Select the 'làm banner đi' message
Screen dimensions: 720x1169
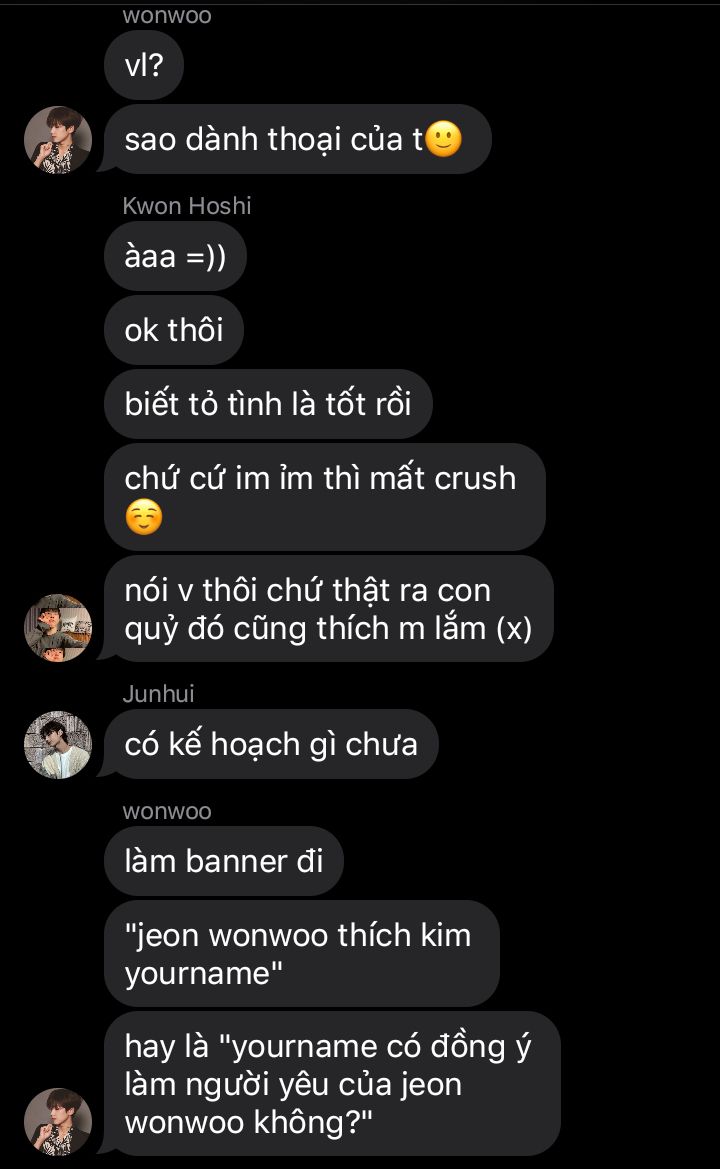224,860
